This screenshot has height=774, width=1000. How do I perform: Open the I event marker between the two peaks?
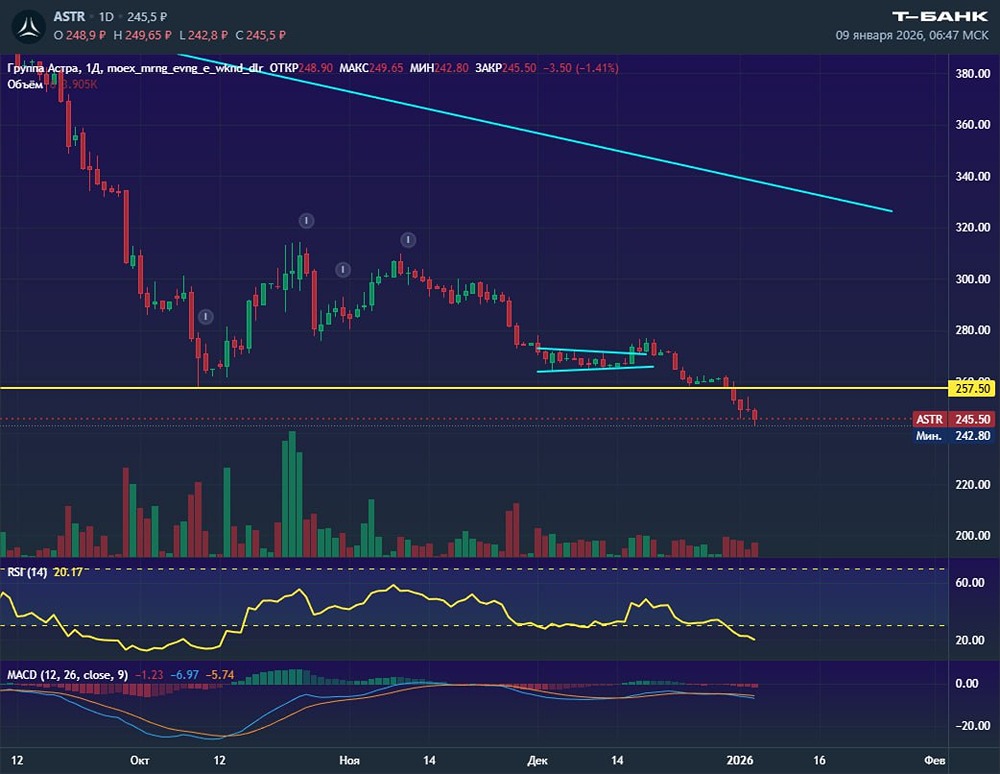tap(342, 270)
